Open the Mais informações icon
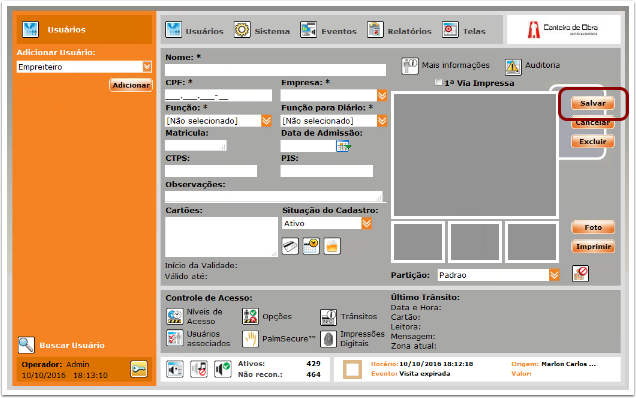Image resolution: width=636 pixels, height=398 pixels. (410, 66)
